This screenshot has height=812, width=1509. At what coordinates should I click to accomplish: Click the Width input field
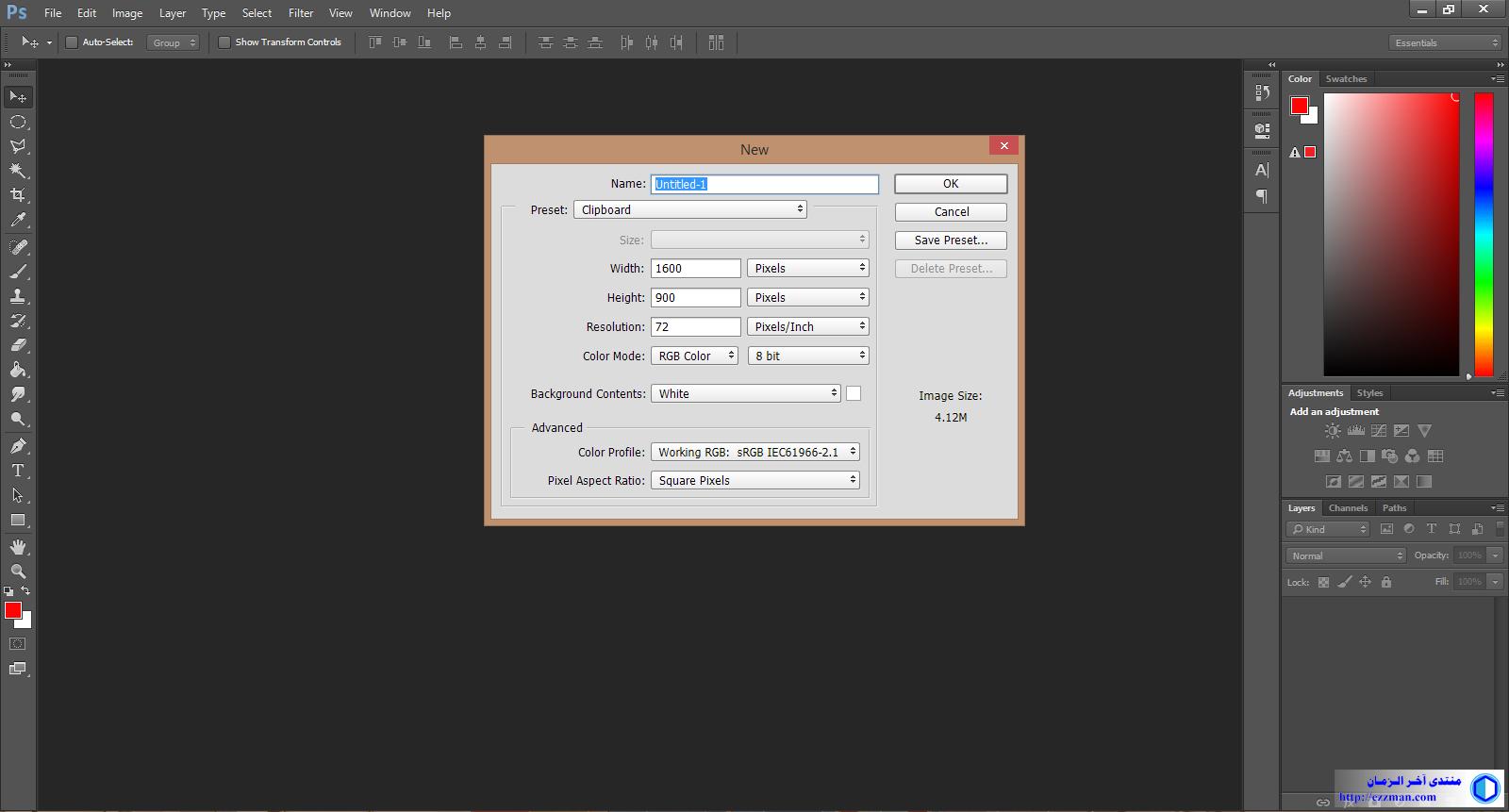[x=695, y=269]
